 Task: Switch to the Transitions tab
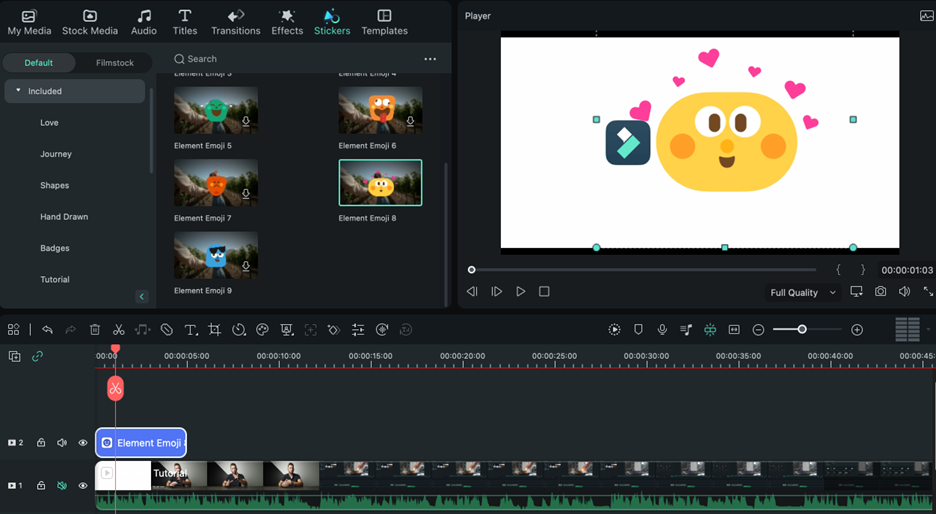point(236,22)
